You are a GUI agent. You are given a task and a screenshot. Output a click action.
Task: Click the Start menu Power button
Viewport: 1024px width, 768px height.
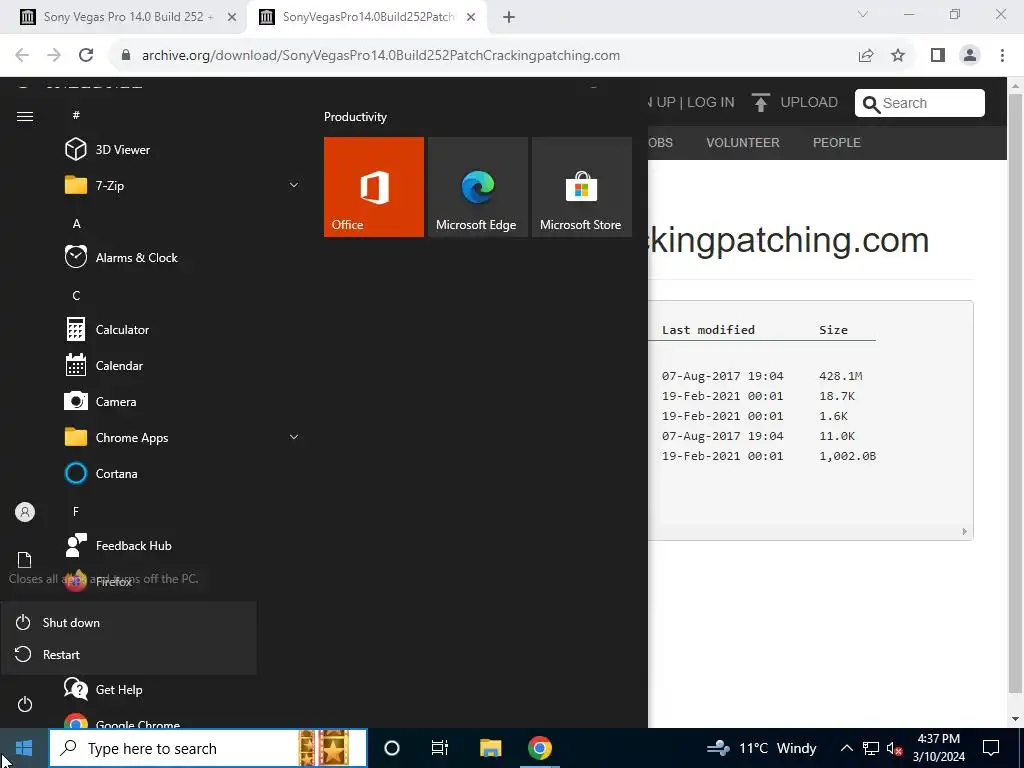tap(25, 704)
